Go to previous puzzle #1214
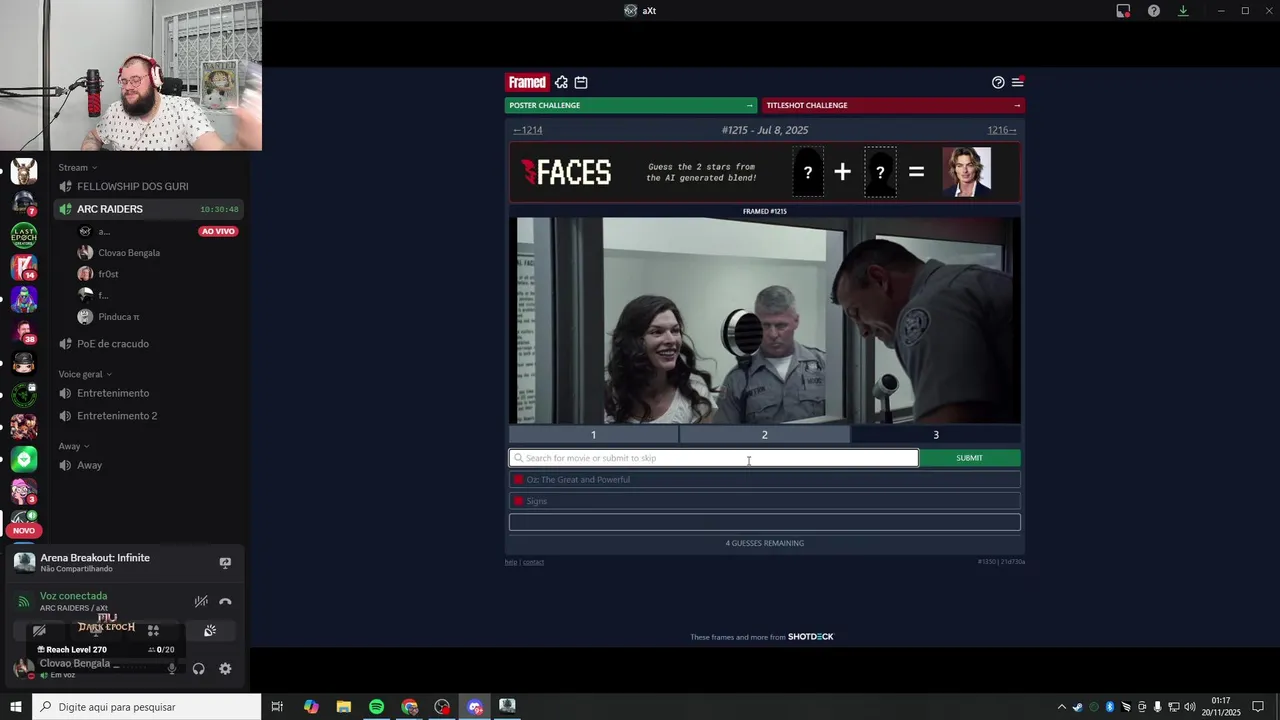This screenshot has width=1280, height=720. 528,130
